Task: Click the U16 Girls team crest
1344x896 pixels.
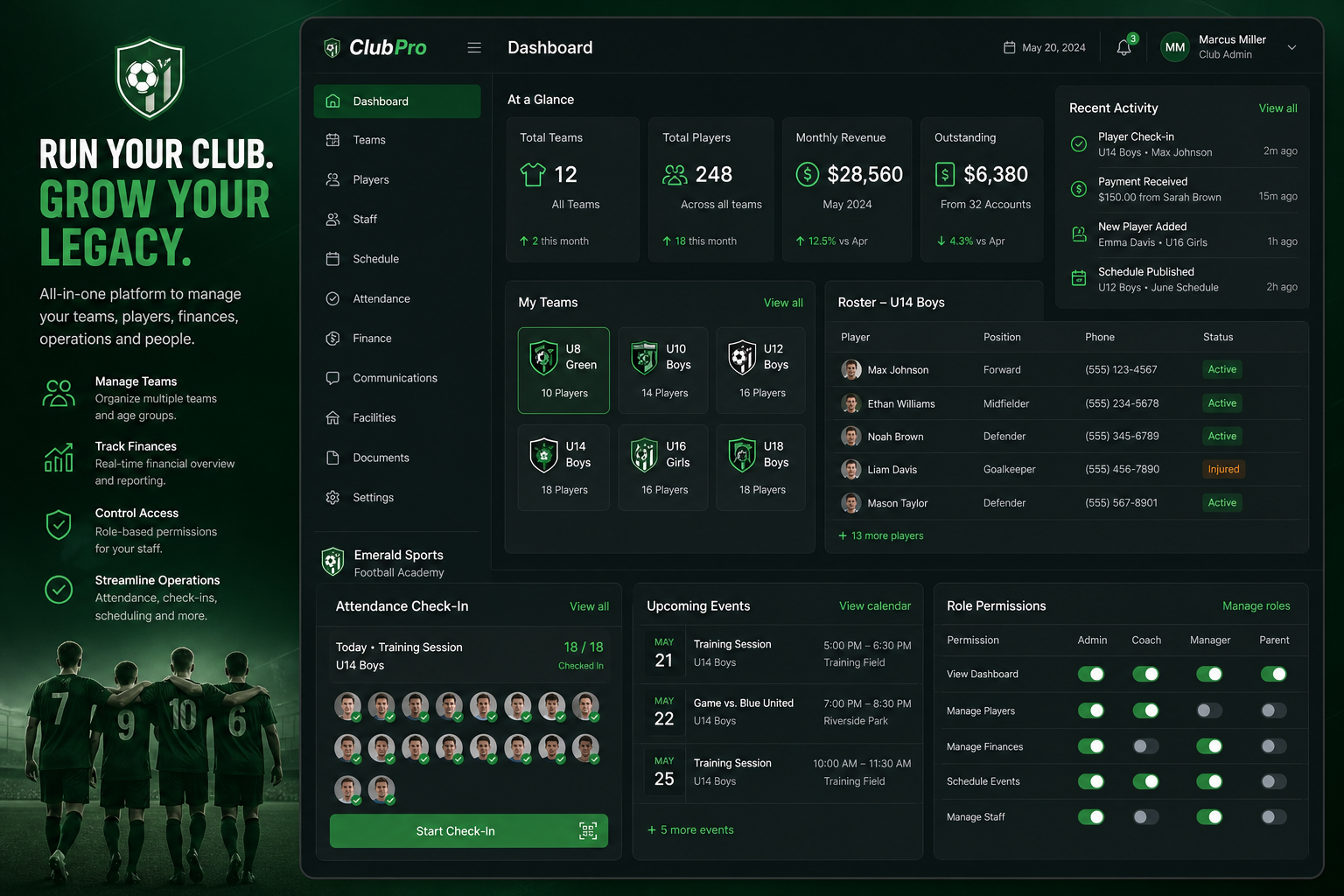Action: pos(644,454)
